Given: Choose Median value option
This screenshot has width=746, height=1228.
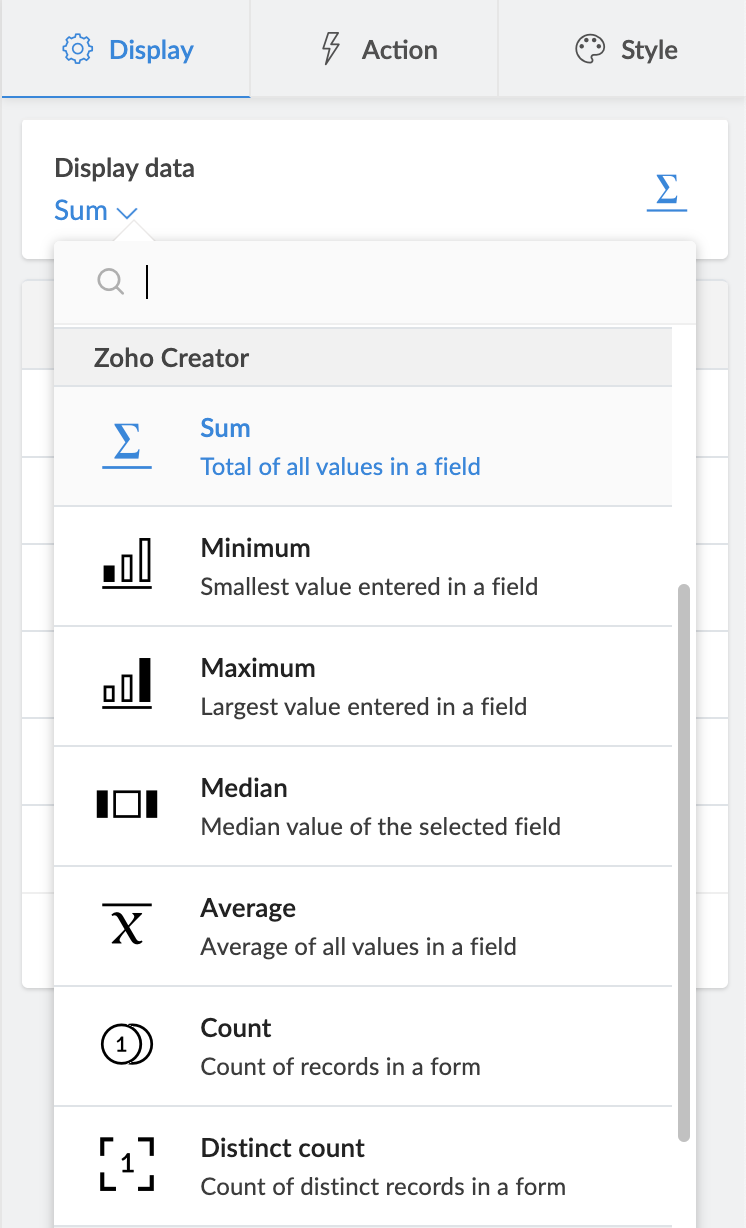Looking at the screenshot, I should pos(380,806).
